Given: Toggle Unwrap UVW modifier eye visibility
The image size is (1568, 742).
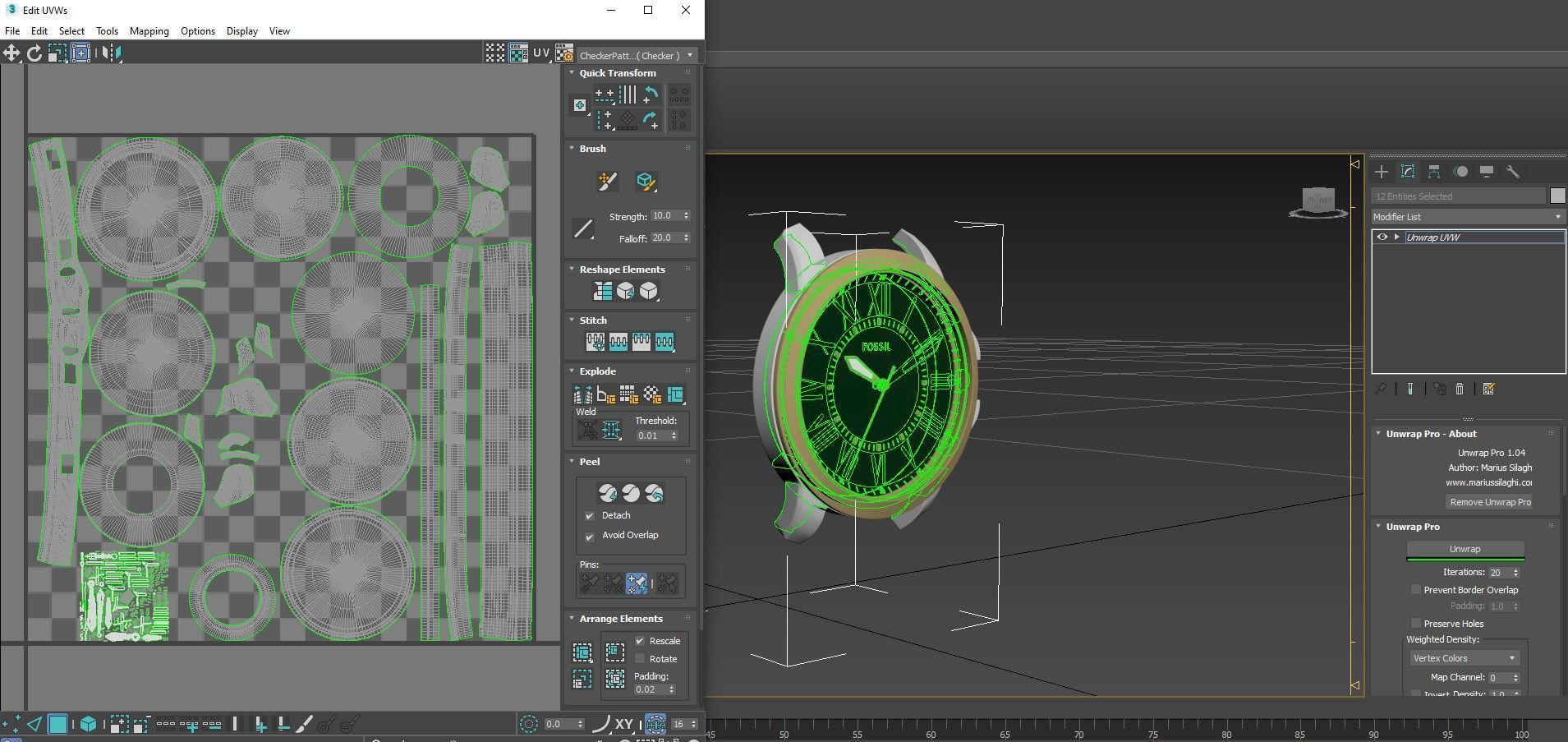Looking at the screenshot, I should pyautogui.click(x=1382, y=237).
